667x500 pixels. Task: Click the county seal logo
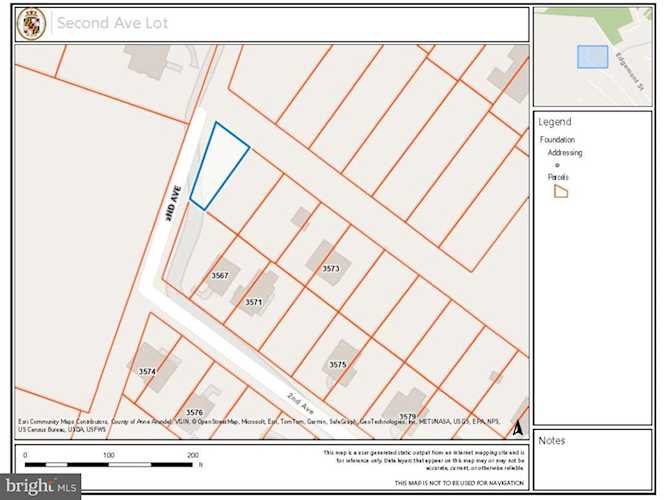31,23
